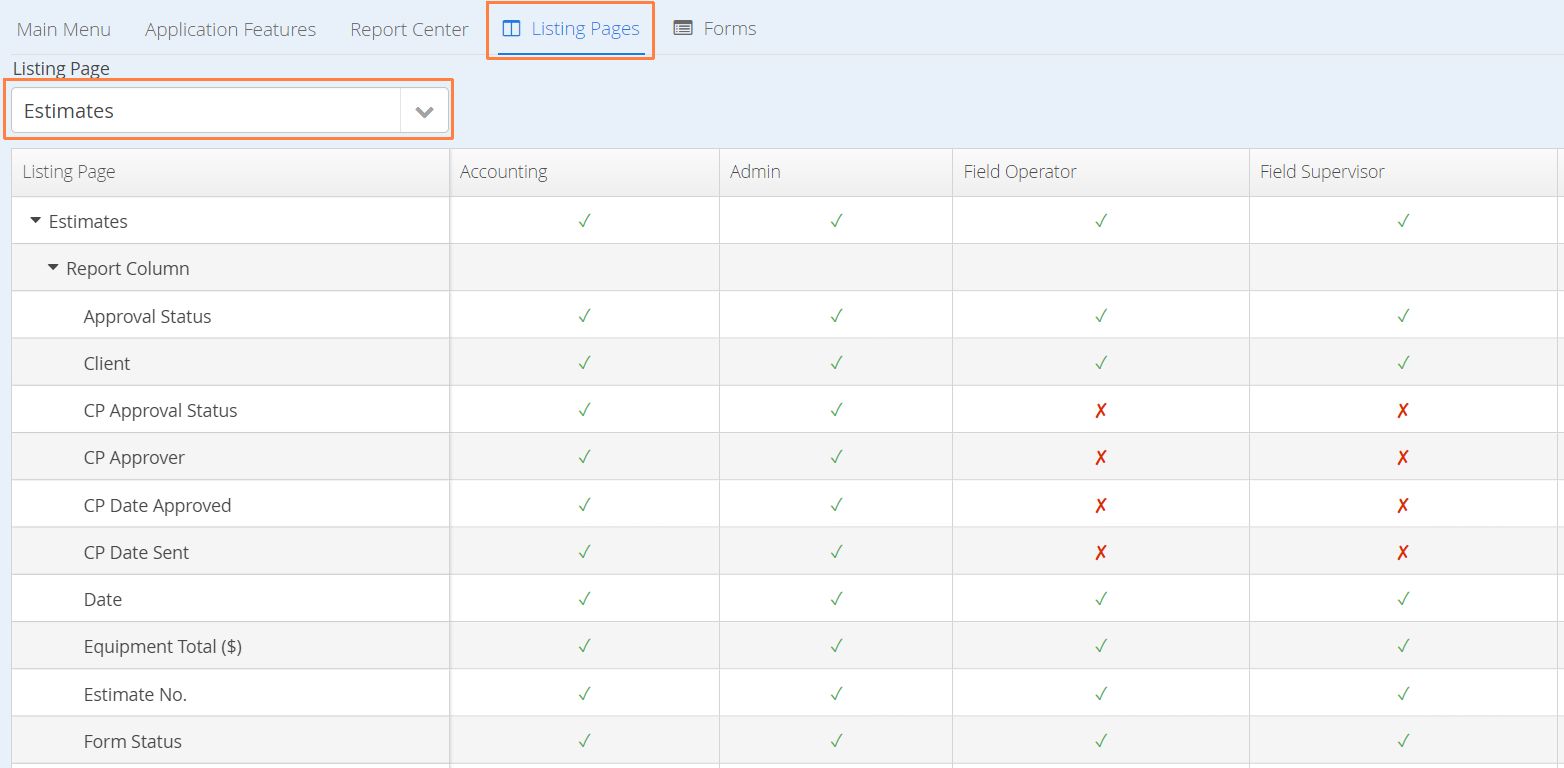Toggle red X for Field Supervisor CP Approver

point(1403,458)
